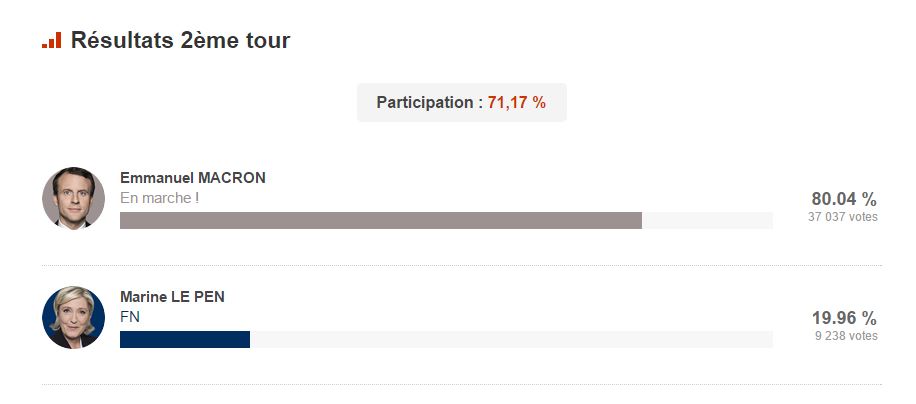Click Le Pen's dark blue result bar
This screenshot has height=404, width=916.
[x=184, y=340]
